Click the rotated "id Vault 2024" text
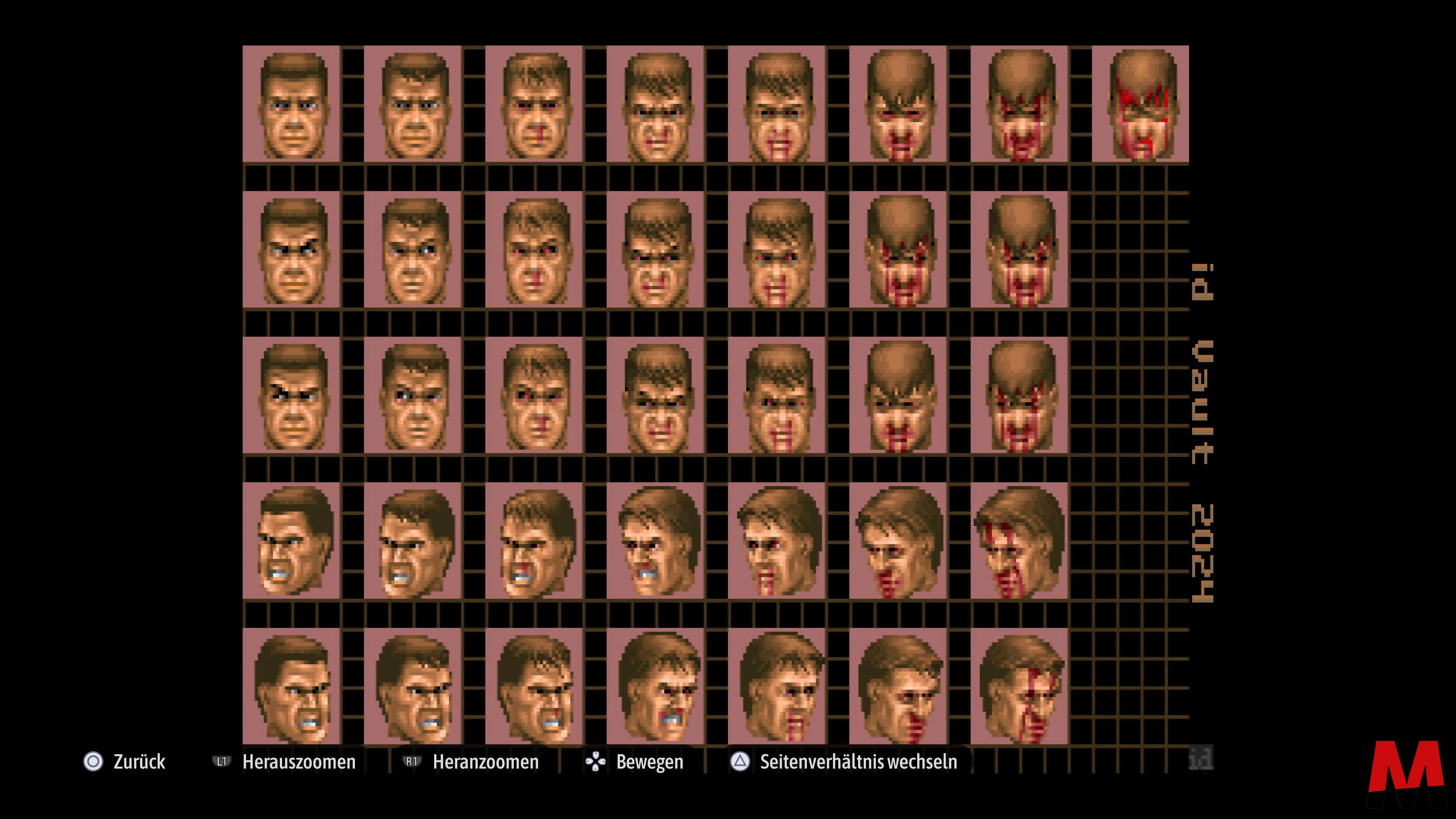The height and width of the screenshot is (819, 1456). pyautogui.click(x=1202, y=433)
